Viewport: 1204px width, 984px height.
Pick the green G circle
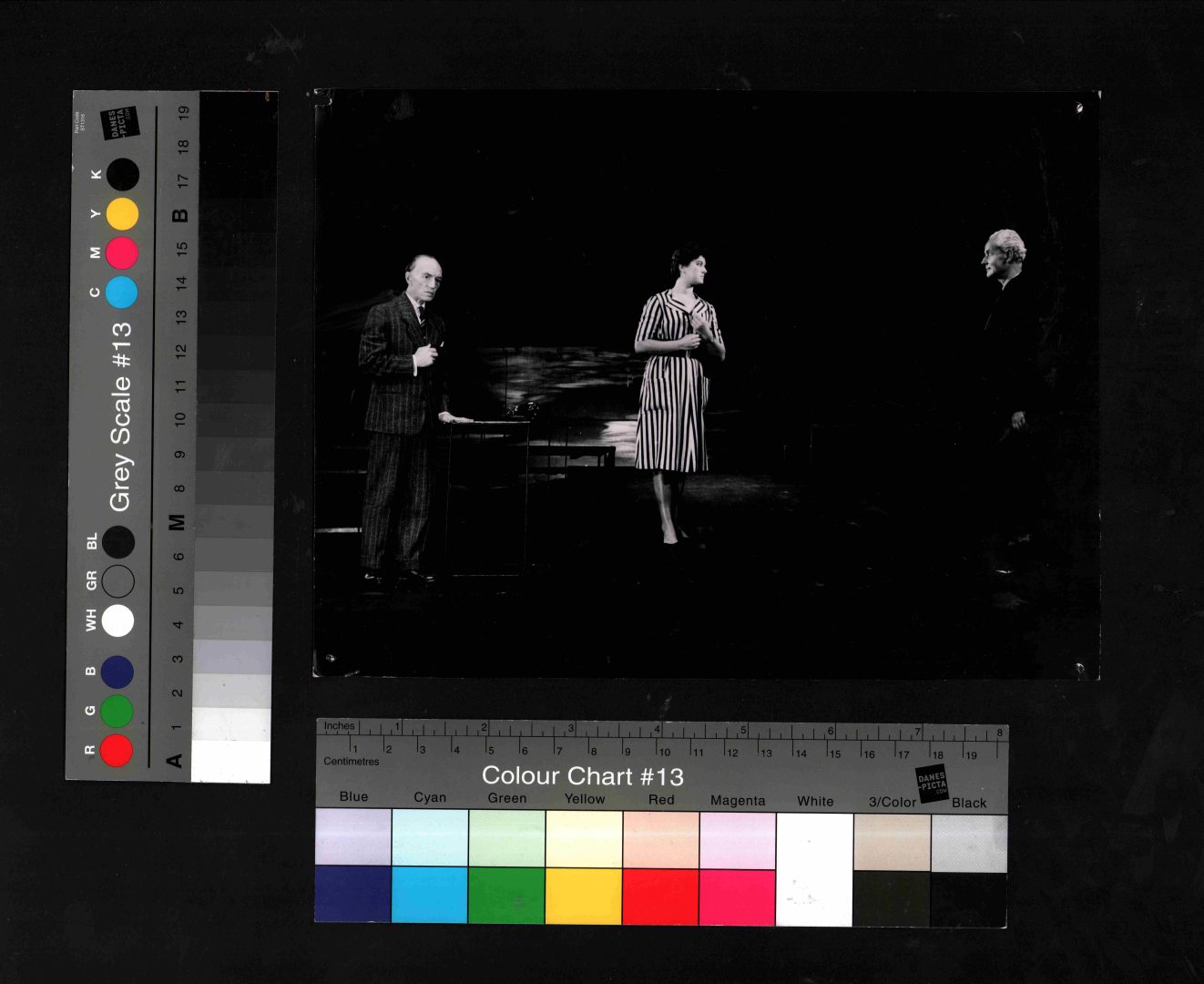click(x=117, y=711)
